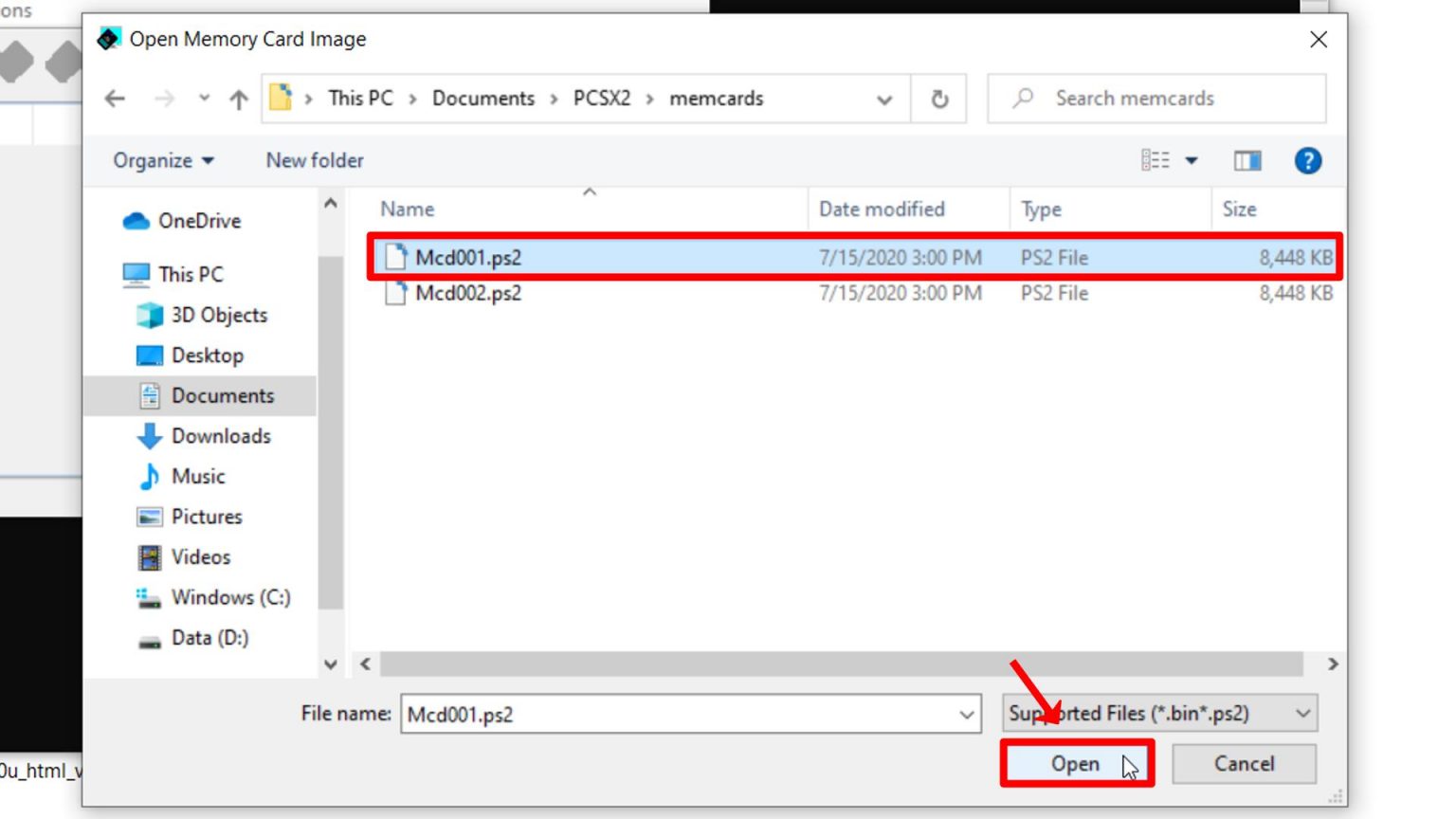Open the views layout dropdown arrow
1456x819 pixels.
[x=1190, y=160]
